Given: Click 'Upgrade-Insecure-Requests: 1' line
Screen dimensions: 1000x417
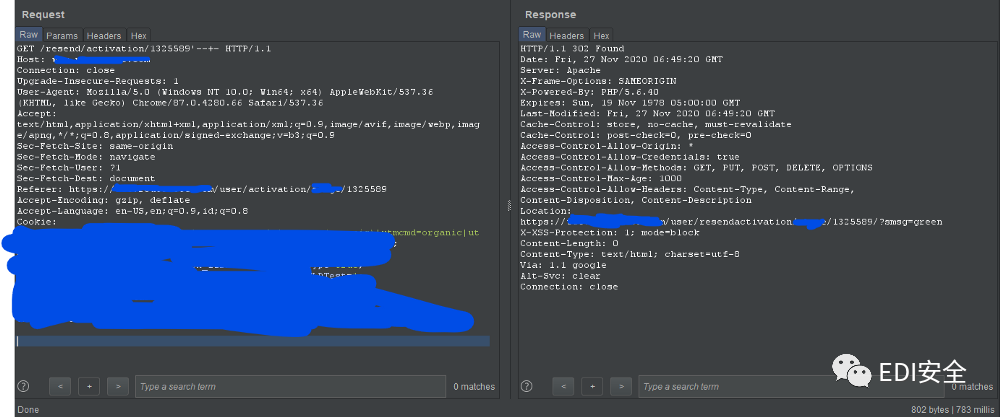Looking at the screenshot, I should pyautogui.click(x=98, y=81).
